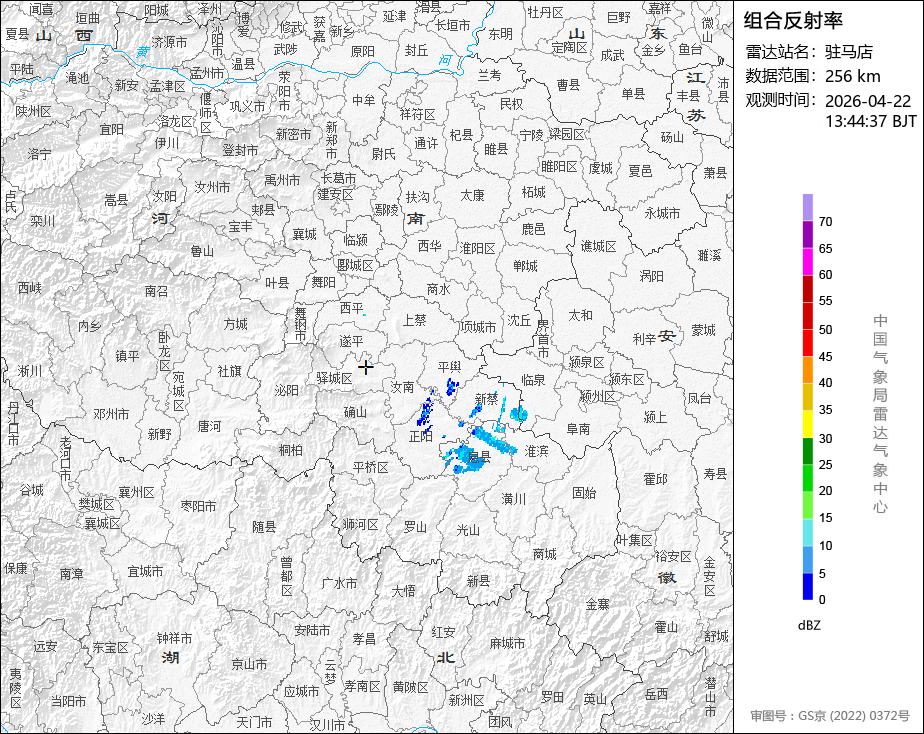The width and height of the screenshot is (924, 734).
Task: Click the 罗山 map label
Action: 415,527
